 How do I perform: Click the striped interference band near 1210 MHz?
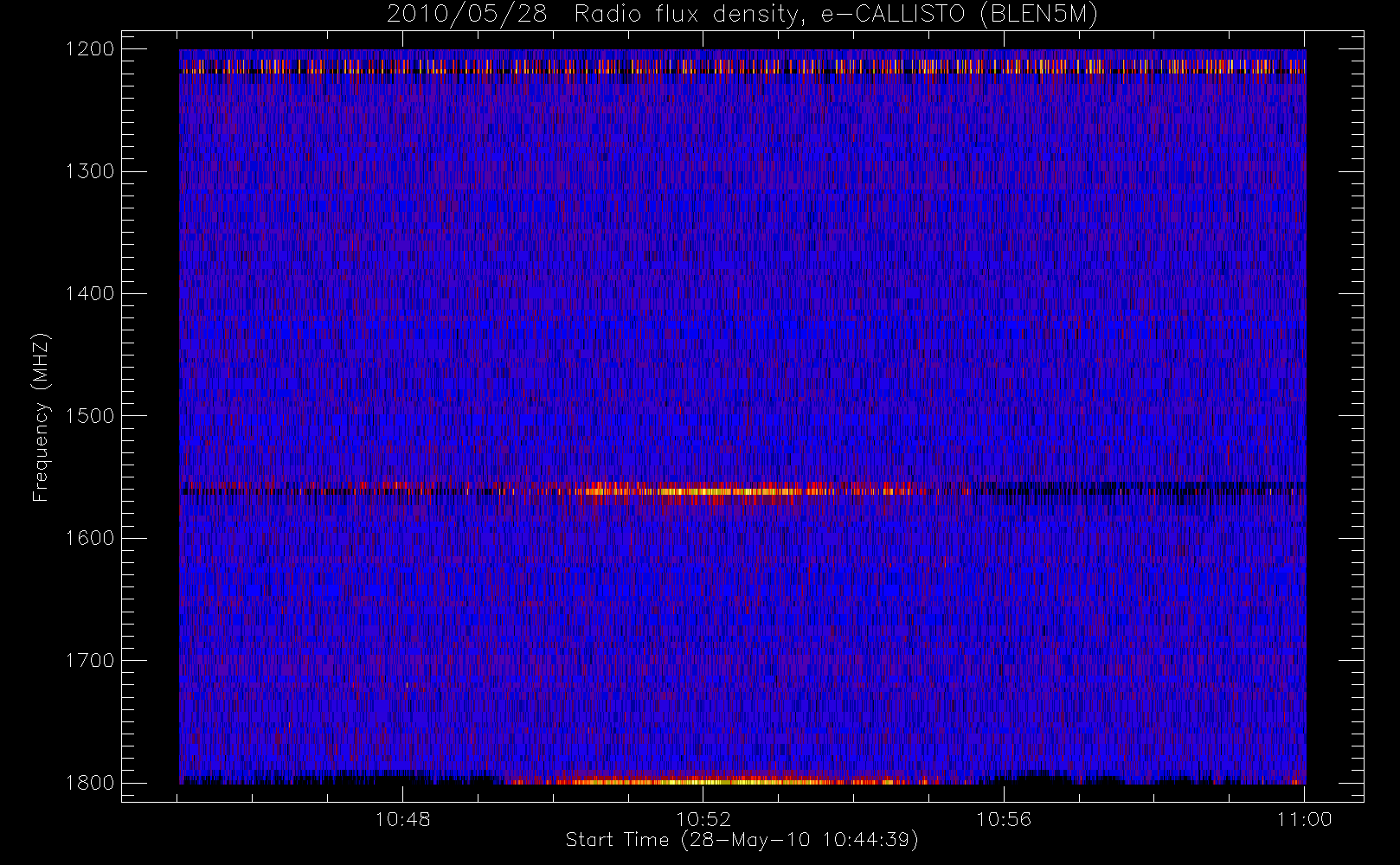[x=742, y=66]
